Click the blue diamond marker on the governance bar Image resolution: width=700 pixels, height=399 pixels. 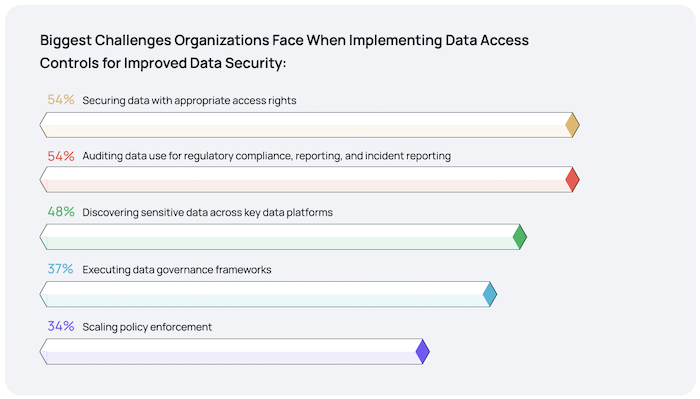pos(490,294)
